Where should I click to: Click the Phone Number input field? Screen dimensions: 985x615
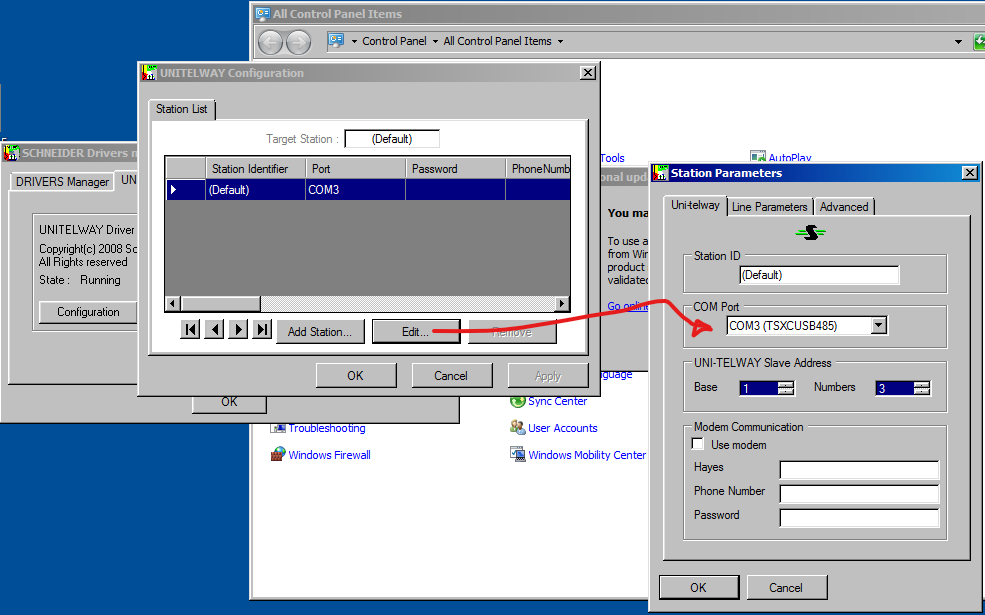click(x=859, y=493)
